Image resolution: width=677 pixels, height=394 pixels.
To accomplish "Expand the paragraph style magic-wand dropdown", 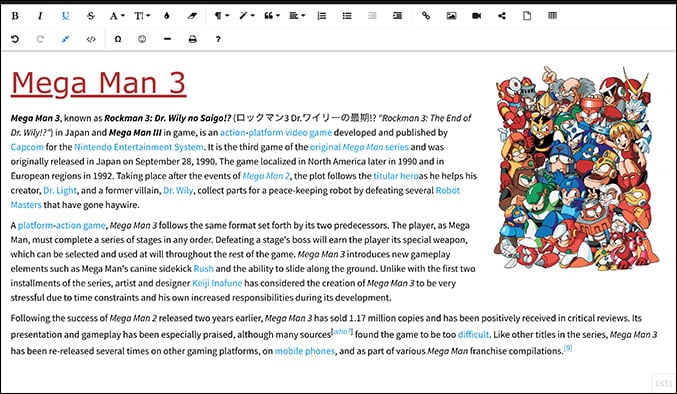I will [247, 16].
